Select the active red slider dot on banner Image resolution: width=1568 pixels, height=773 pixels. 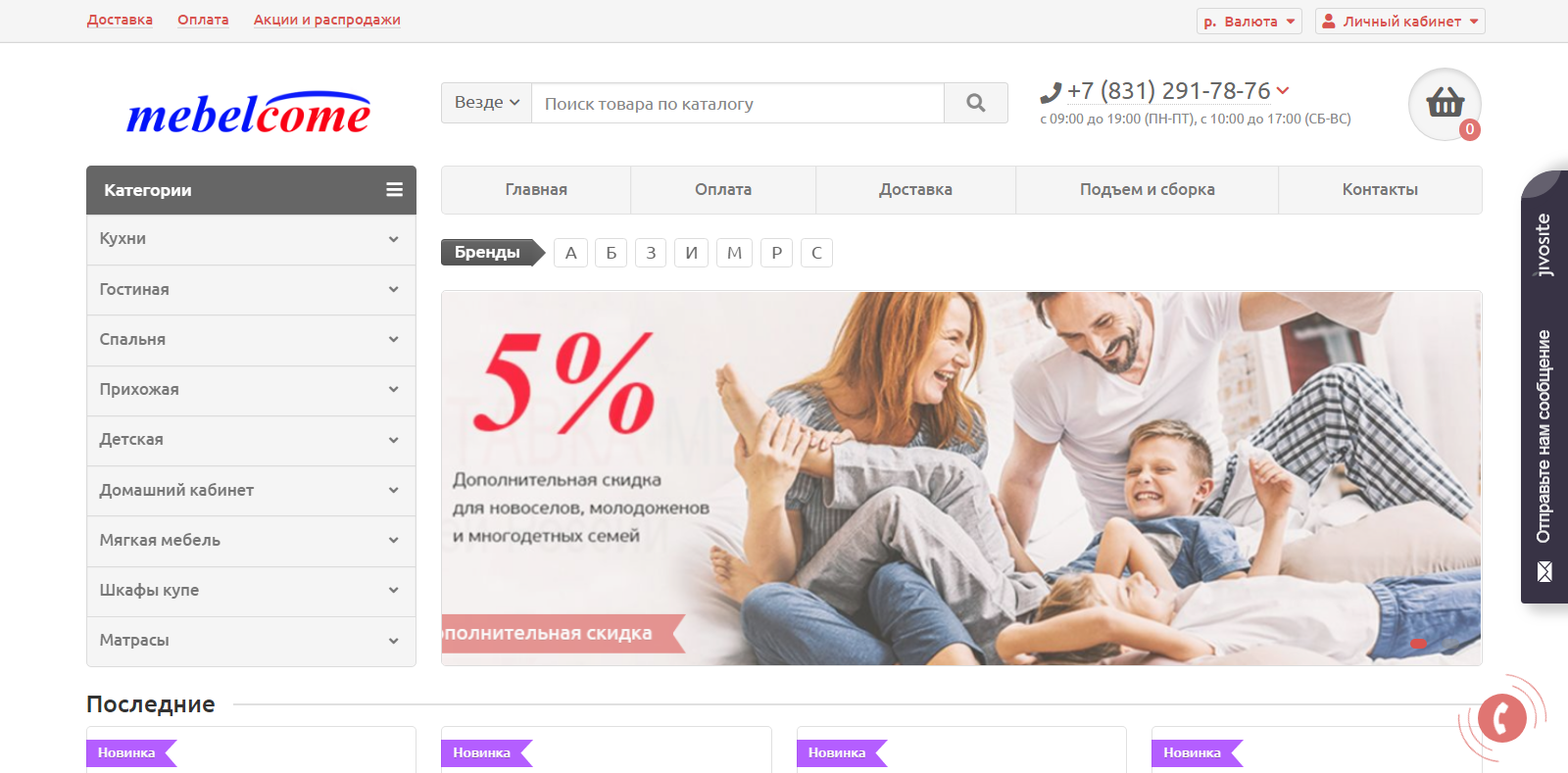pyautogui.click(x=1418, y=643)
